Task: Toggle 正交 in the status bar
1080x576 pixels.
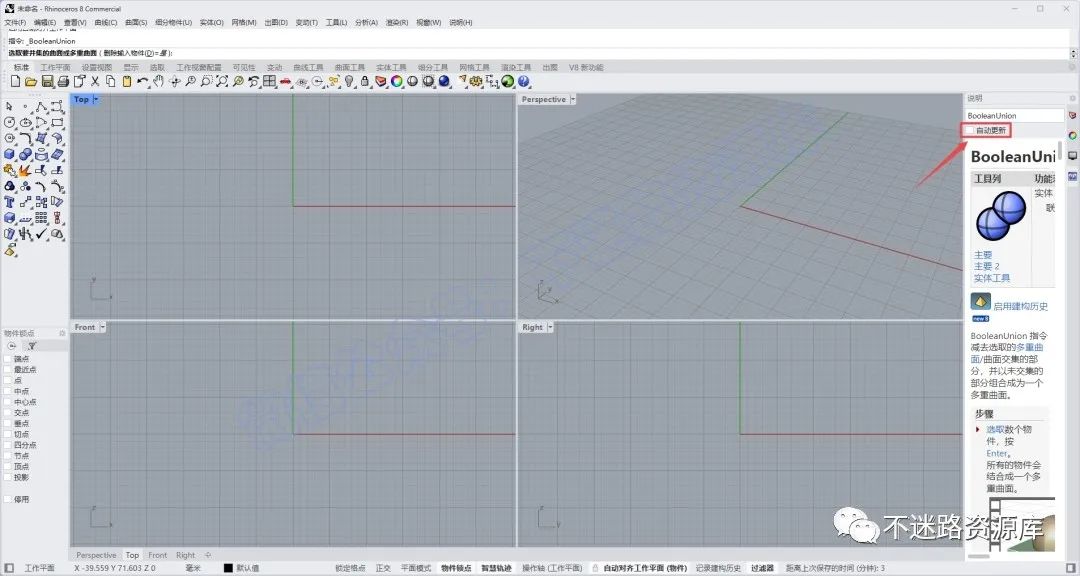Action: pyautogui.click(x=383, y=568)
